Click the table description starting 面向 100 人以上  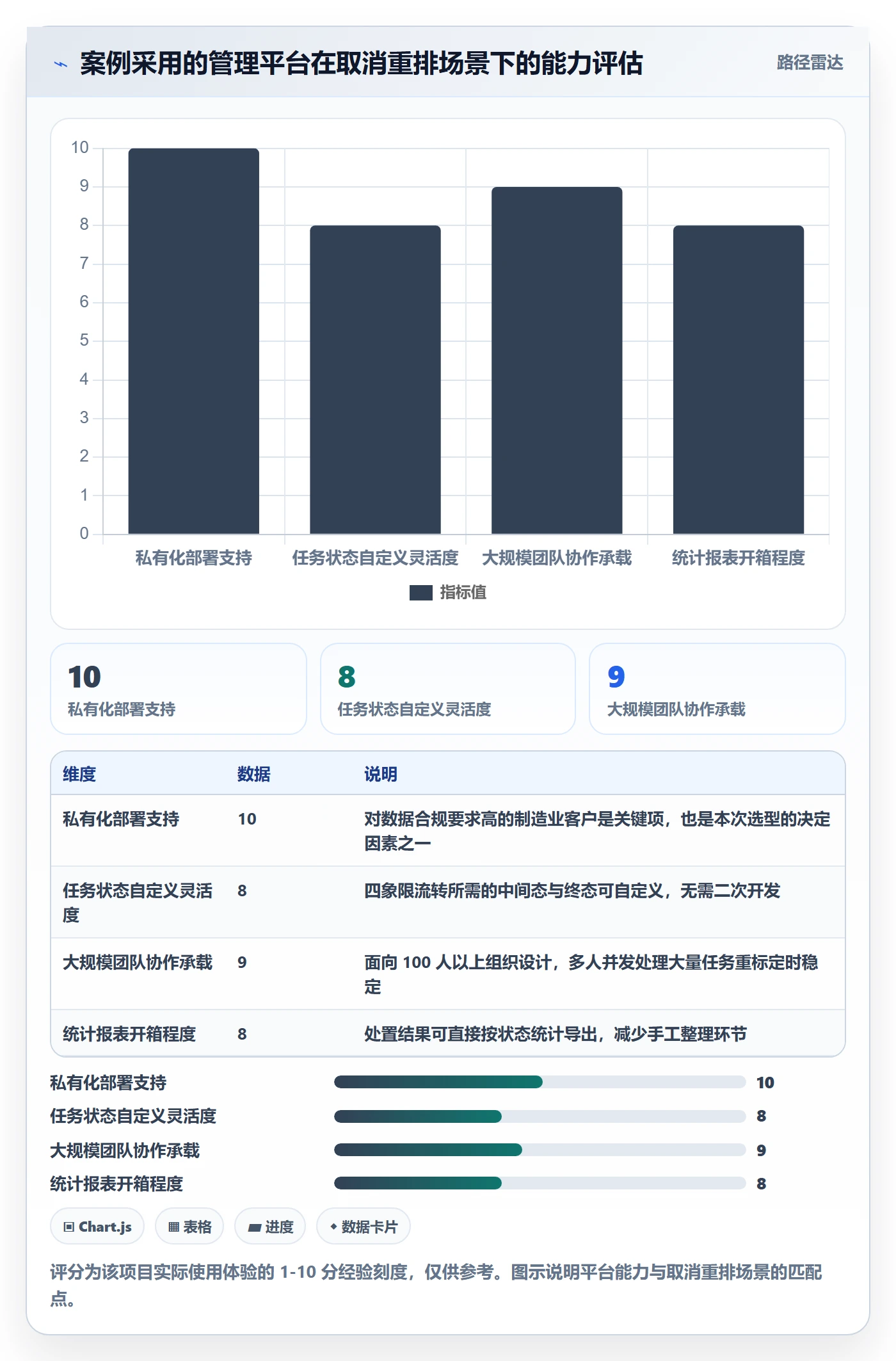point(591,974)
